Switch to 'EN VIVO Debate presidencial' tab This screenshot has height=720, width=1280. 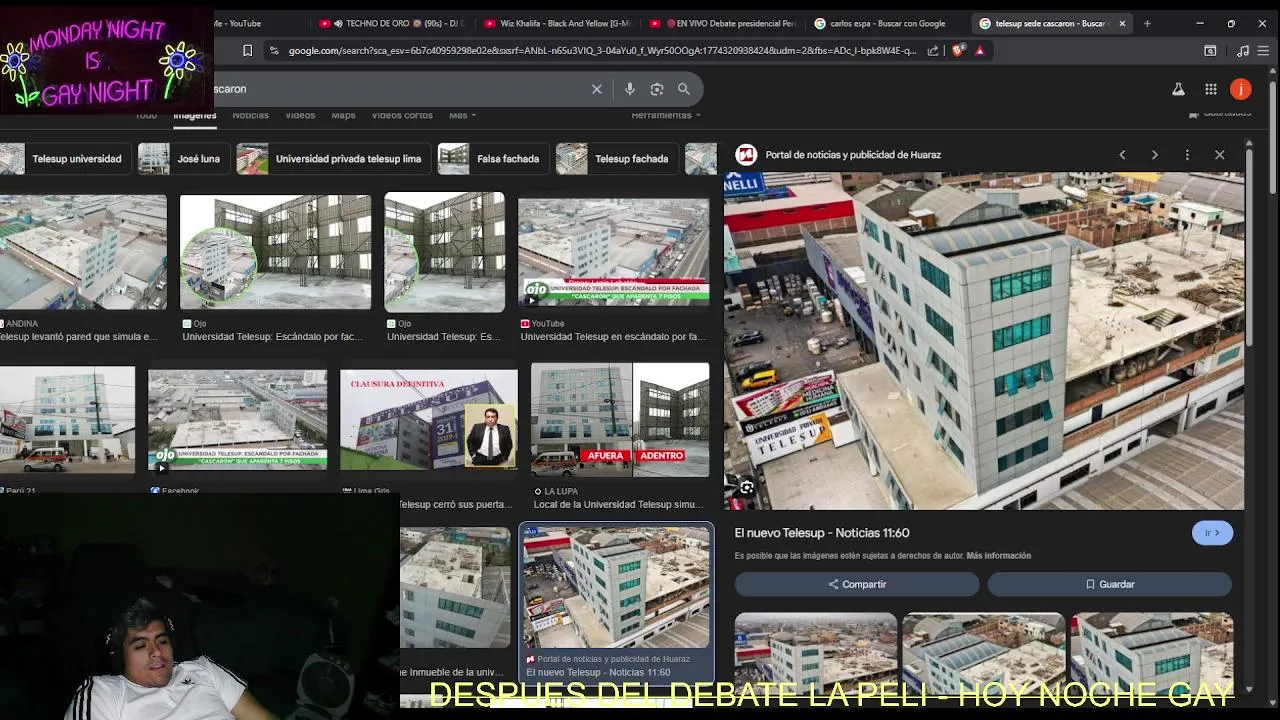coord(722,23)
